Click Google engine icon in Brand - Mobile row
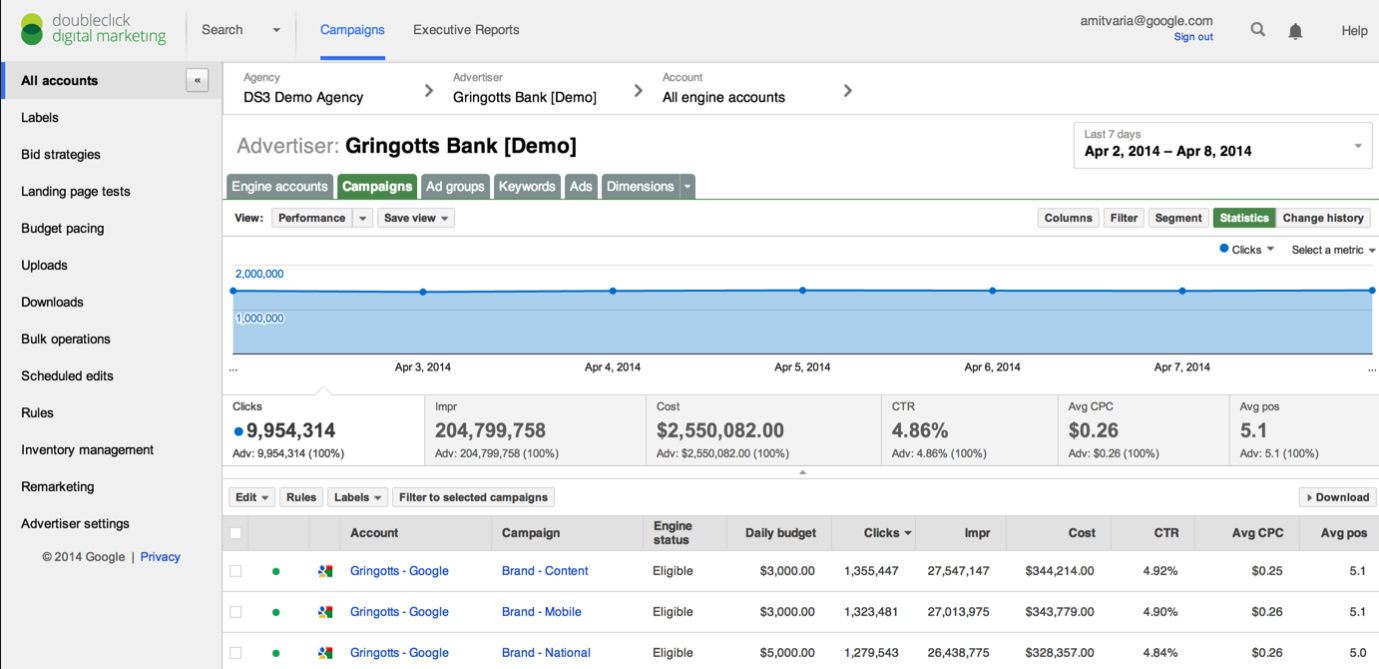This screenshot has height=669, width=1379. point(325,612)
